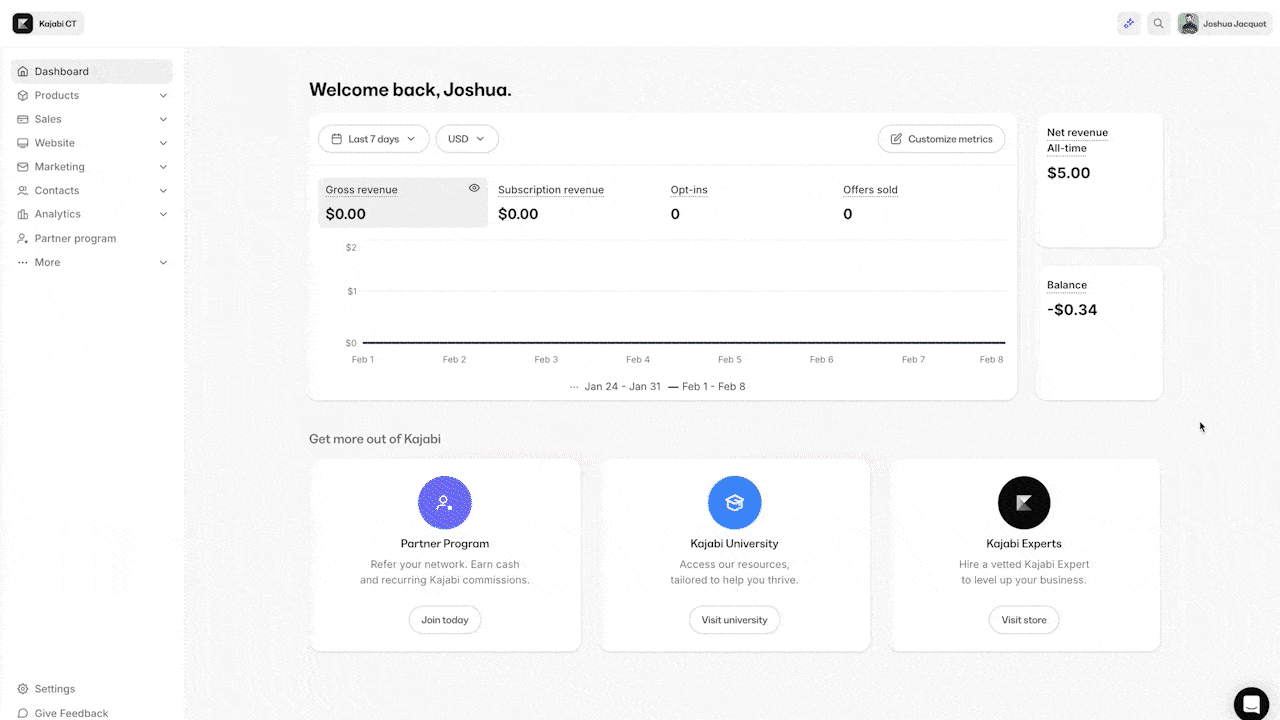
Task: Open search with the magnifier icon
Action: (1158, 23)
